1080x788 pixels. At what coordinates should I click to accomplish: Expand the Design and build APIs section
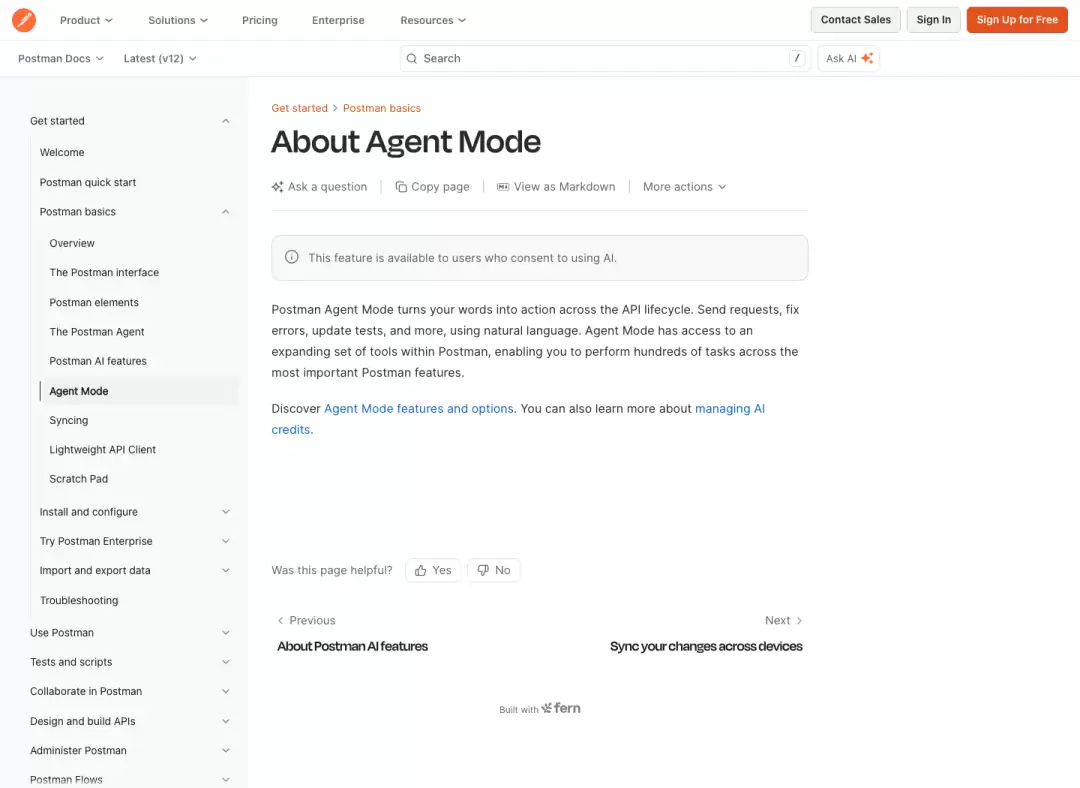225,721
